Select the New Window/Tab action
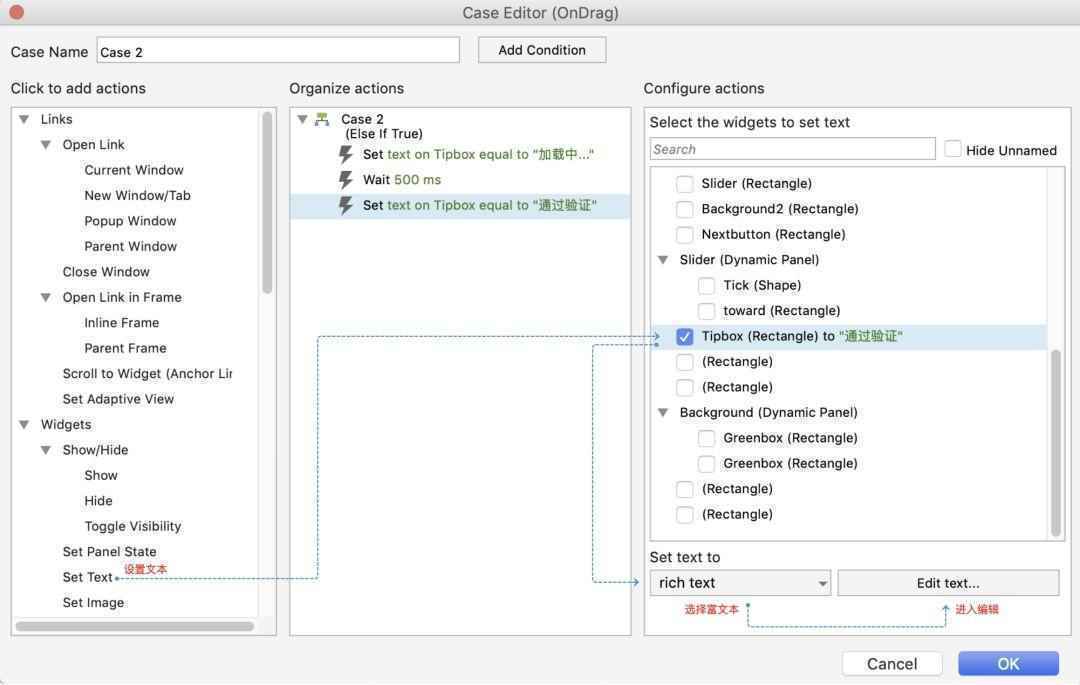This screenshot has width=1080, height=685. coord(137,196)
